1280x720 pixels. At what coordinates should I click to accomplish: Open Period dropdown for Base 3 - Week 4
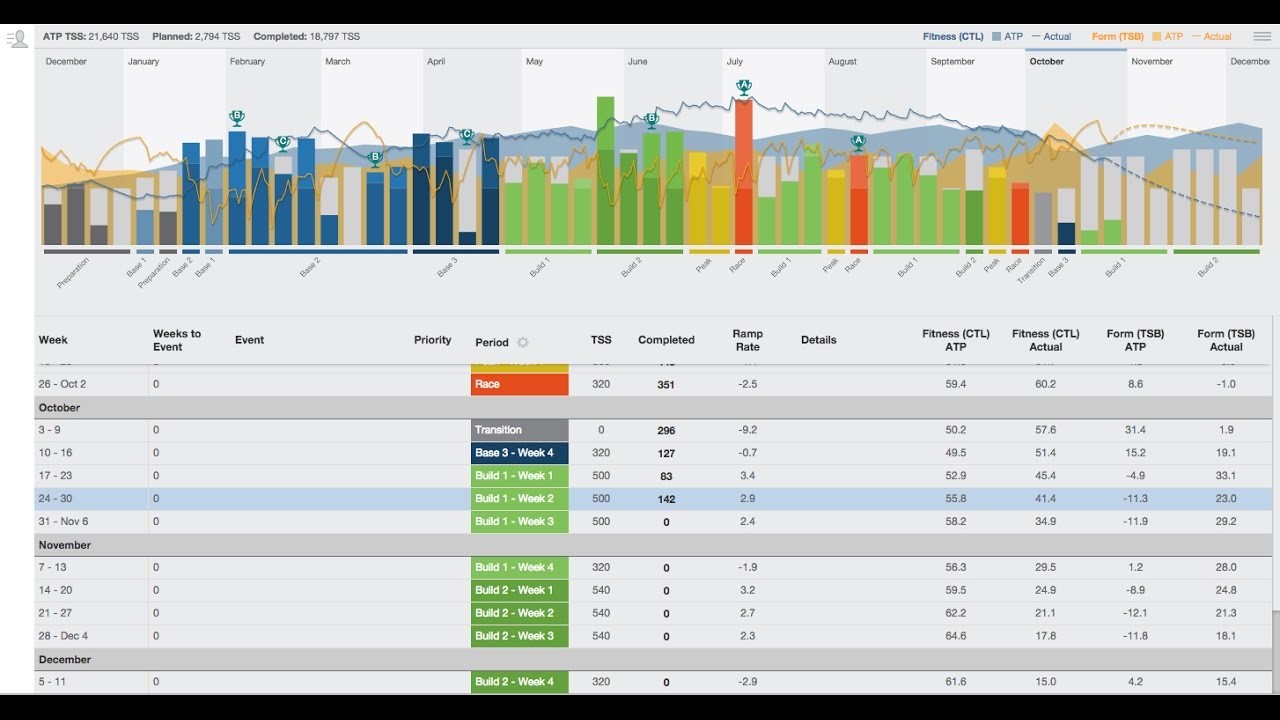519,453
